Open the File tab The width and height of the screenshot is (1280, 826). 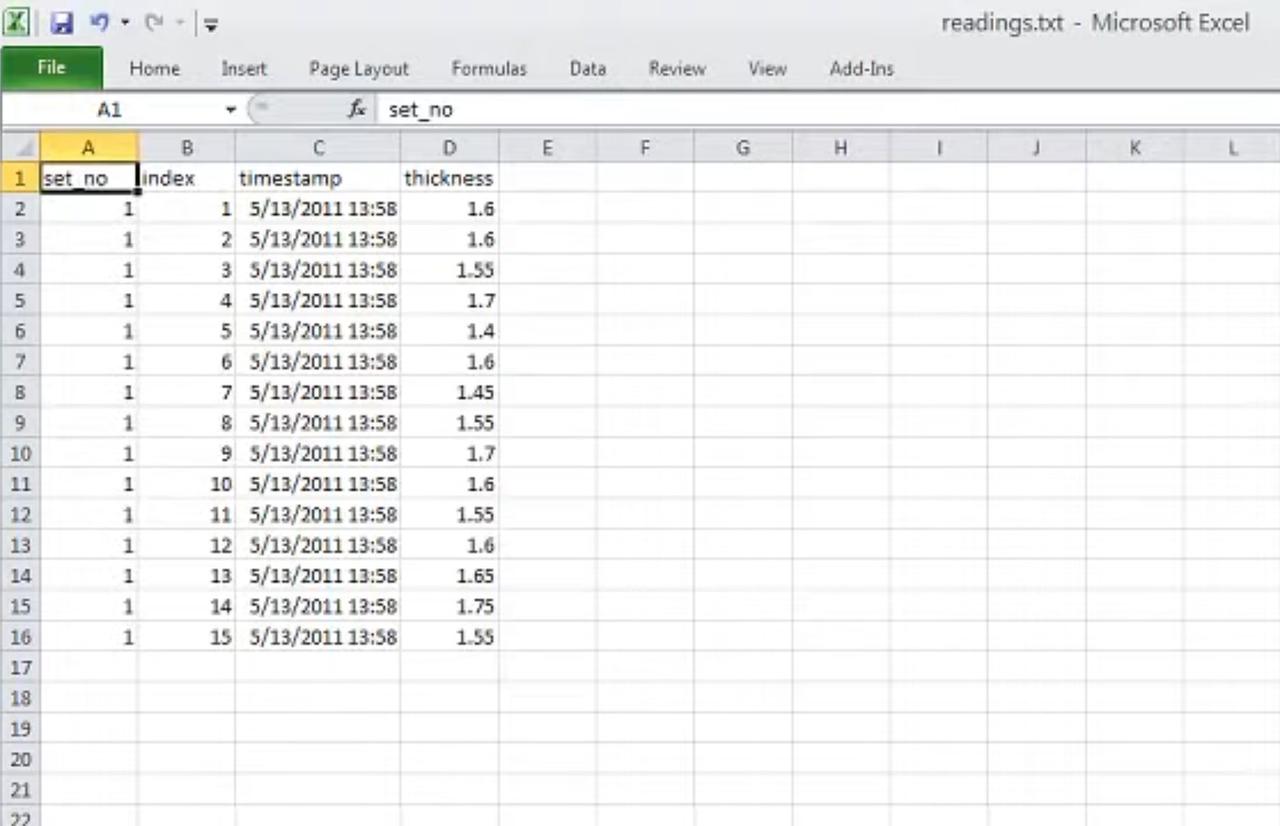tap(51, 68)
